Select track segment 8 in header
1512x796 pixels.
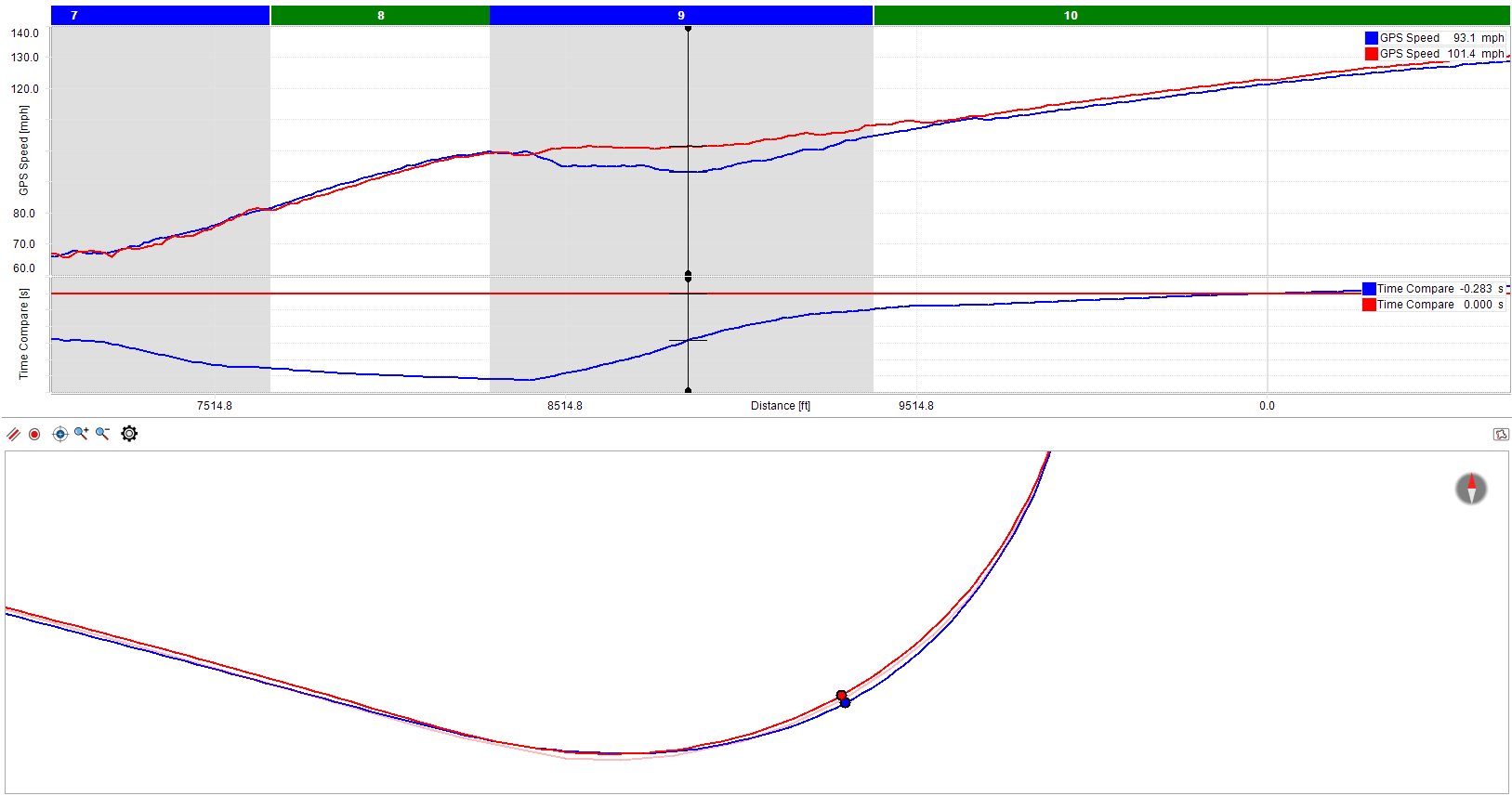pyautogui.click(x=380, y=16)
